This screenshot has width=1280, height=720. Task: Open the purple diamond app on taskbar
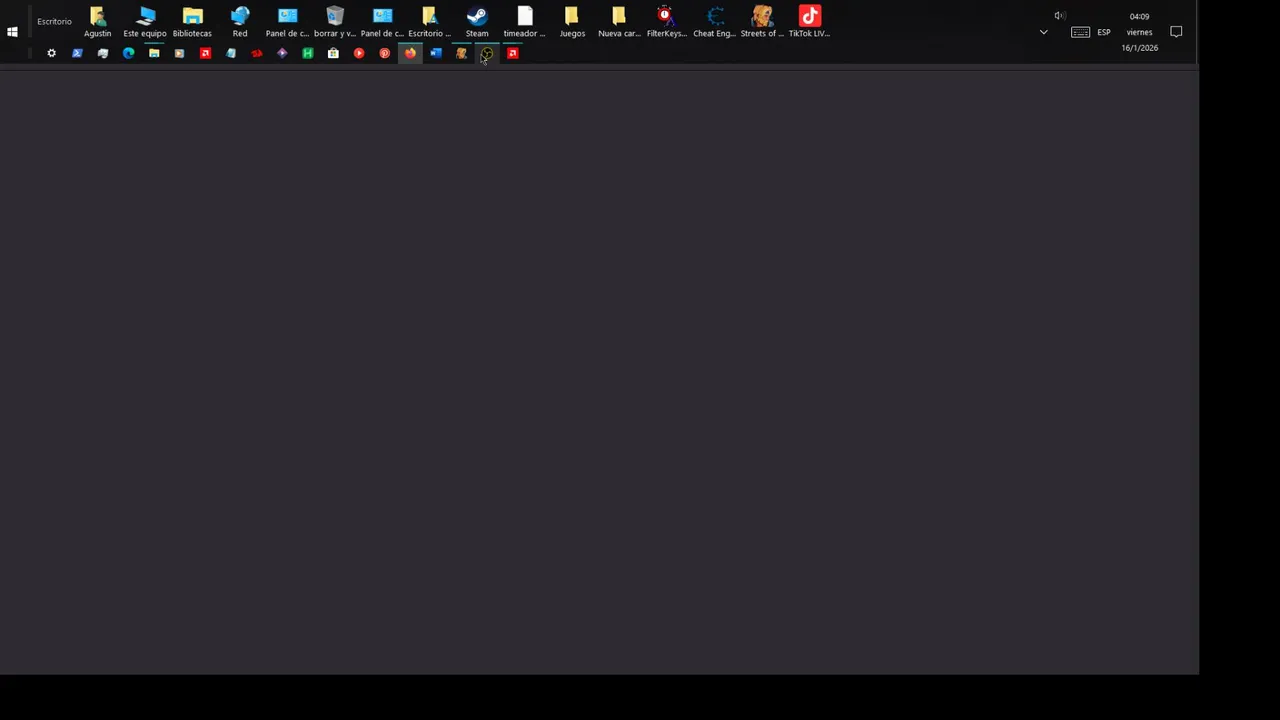[x=282, y=53]
